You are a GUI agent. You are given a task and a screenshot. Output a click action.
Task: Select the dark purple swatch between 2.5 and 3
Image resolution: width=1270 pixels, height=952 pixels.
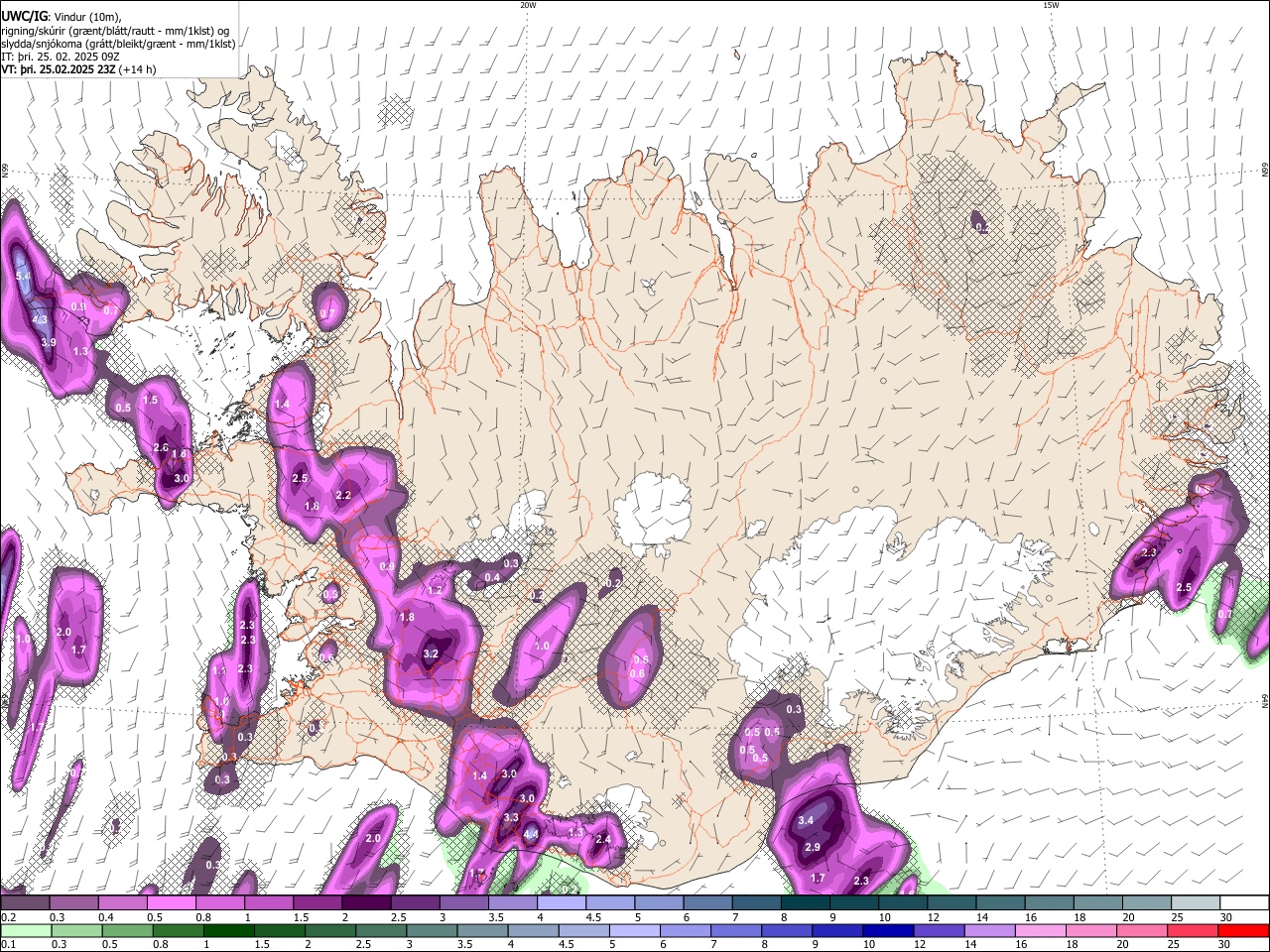(x=414, y=902)
